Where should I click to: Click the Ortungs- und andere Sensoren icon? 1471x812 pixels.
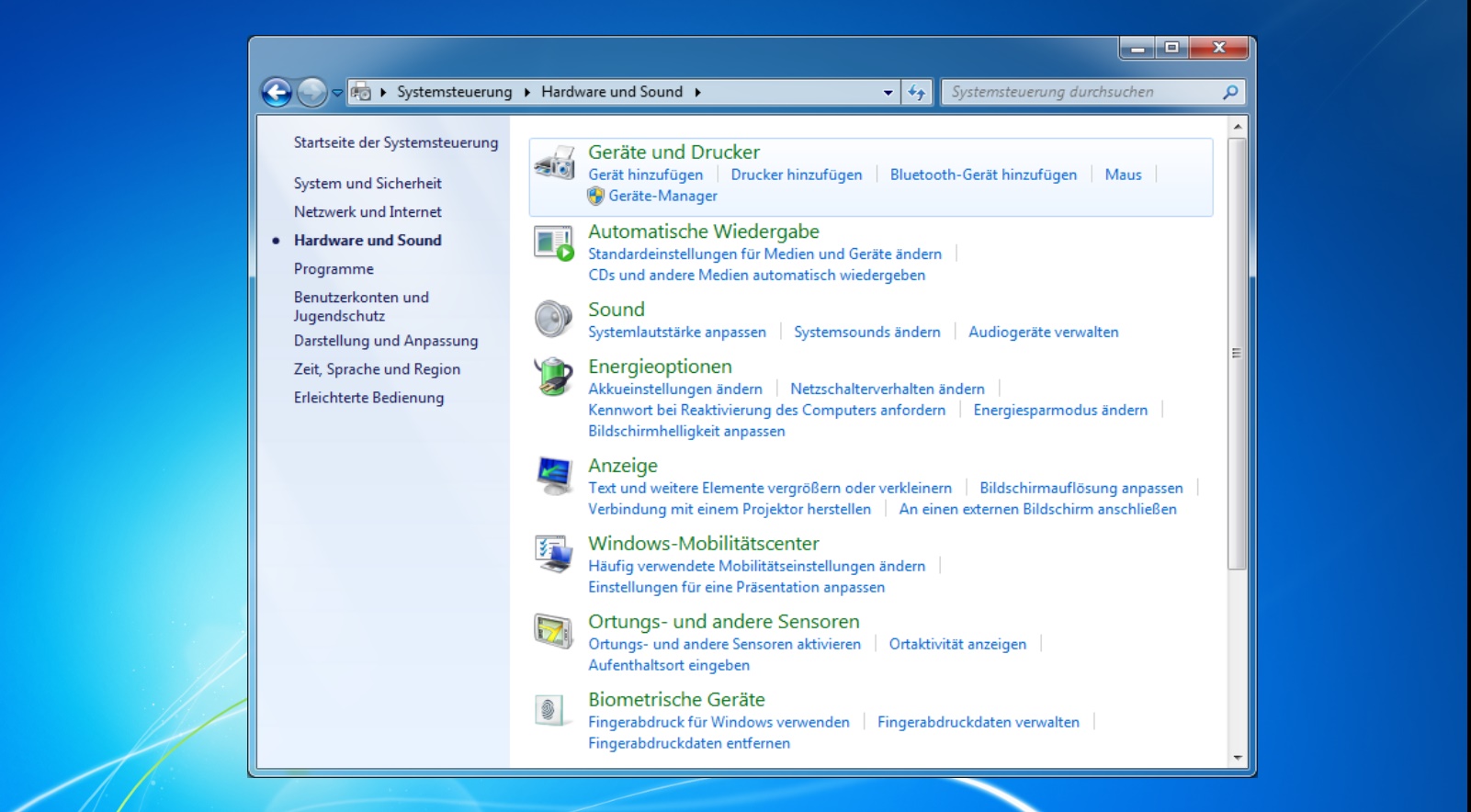point(554,632)
